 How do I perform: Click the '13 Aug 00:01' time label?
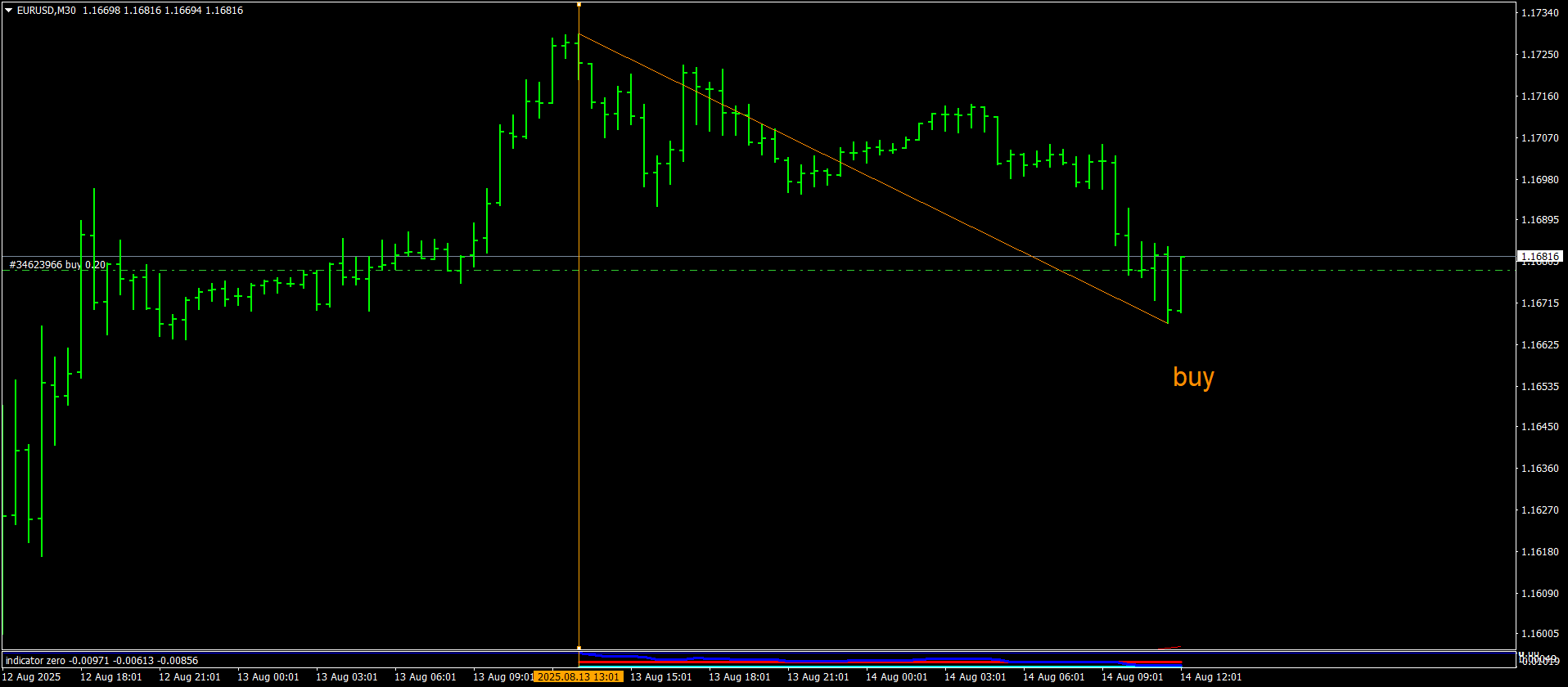tap(268, 677)
